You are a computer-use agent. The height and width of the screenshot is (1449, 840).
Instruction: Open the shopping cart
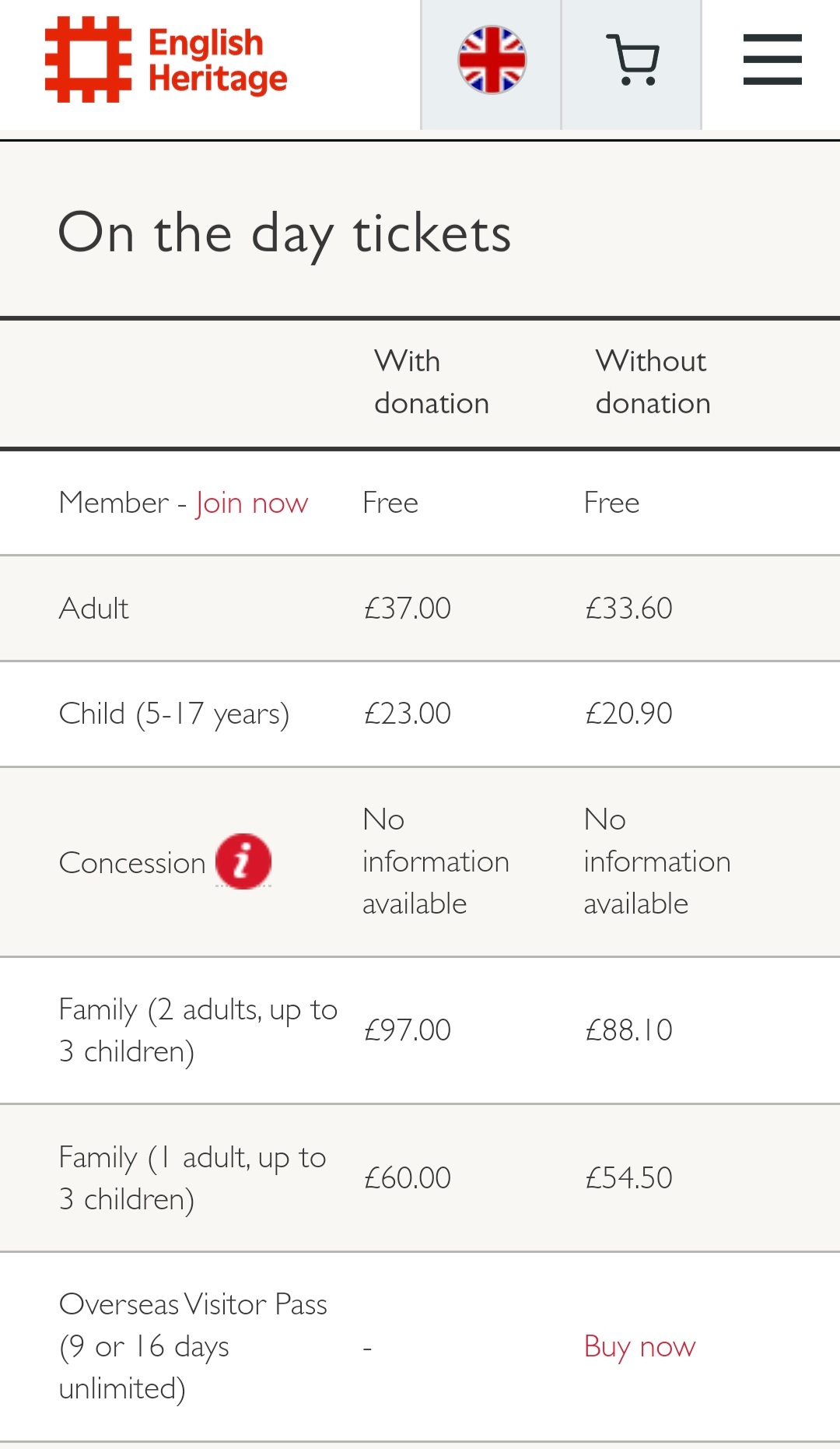(632, 61)
